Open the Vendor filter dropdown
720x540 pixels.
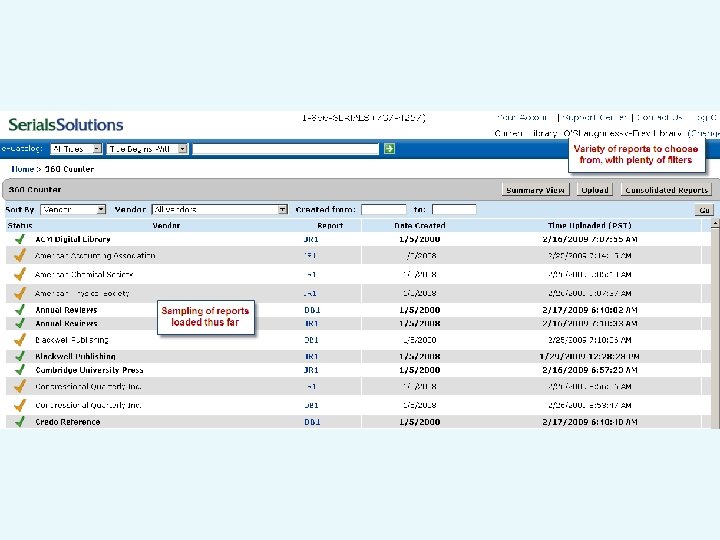(x=219, y=209)
